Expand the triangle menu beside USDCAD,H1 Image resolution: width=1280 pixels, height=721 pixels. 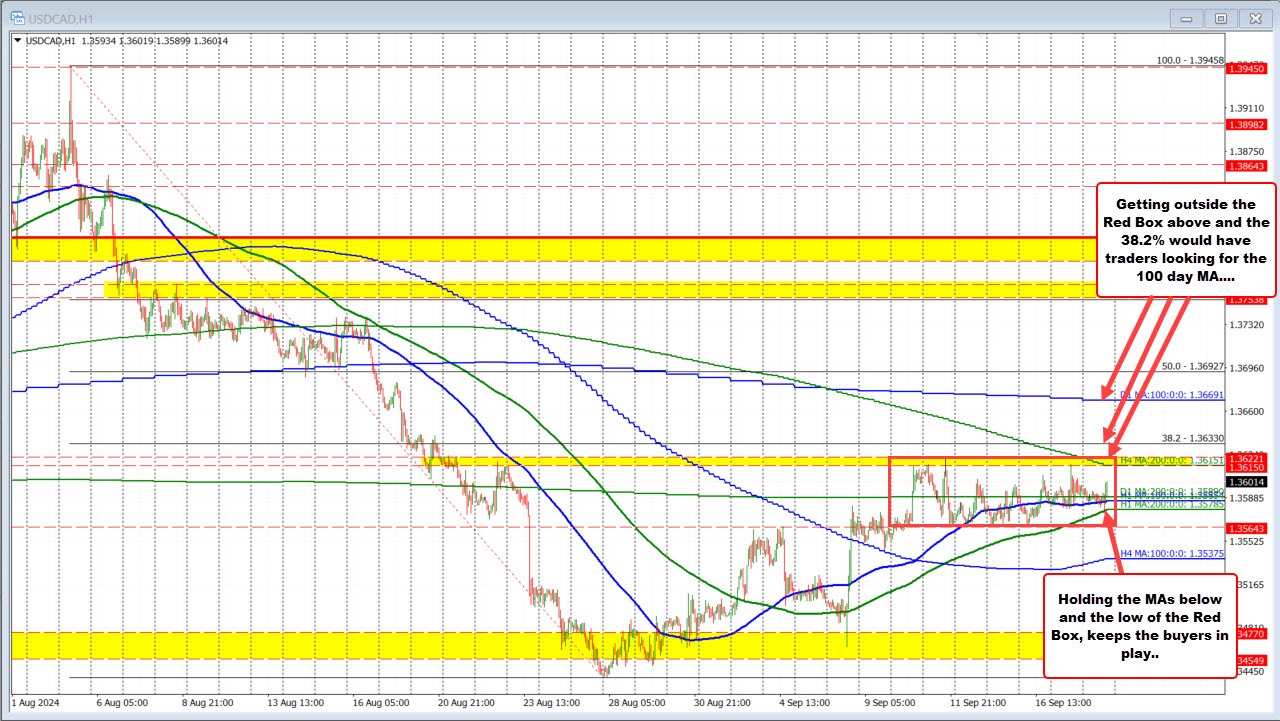point(16,40)
